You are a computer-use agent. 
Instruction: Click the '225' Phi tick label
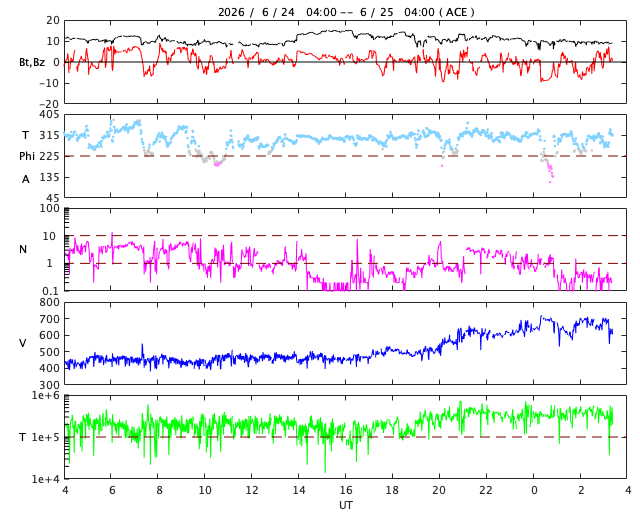click(49, 156)
